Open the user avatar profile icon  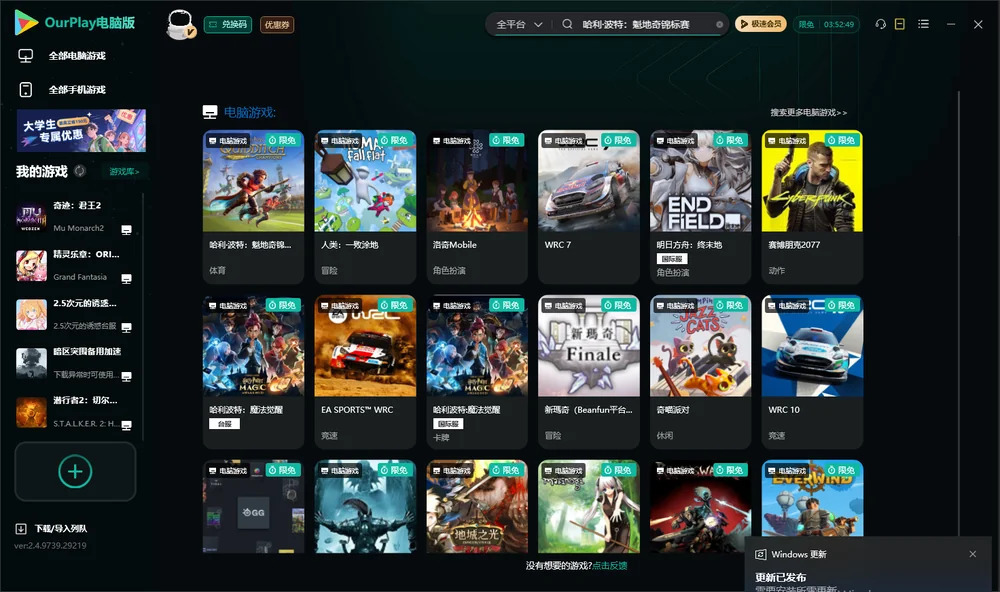[x=180, y=24]
